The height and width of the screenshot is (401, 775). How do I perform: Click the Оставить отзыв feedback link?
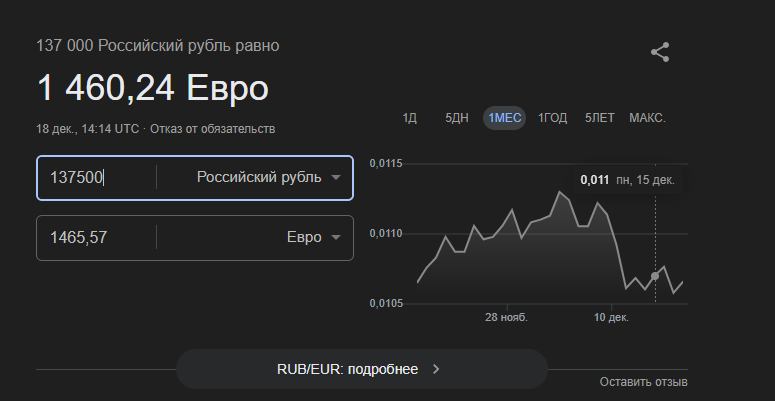click(643, 382)
